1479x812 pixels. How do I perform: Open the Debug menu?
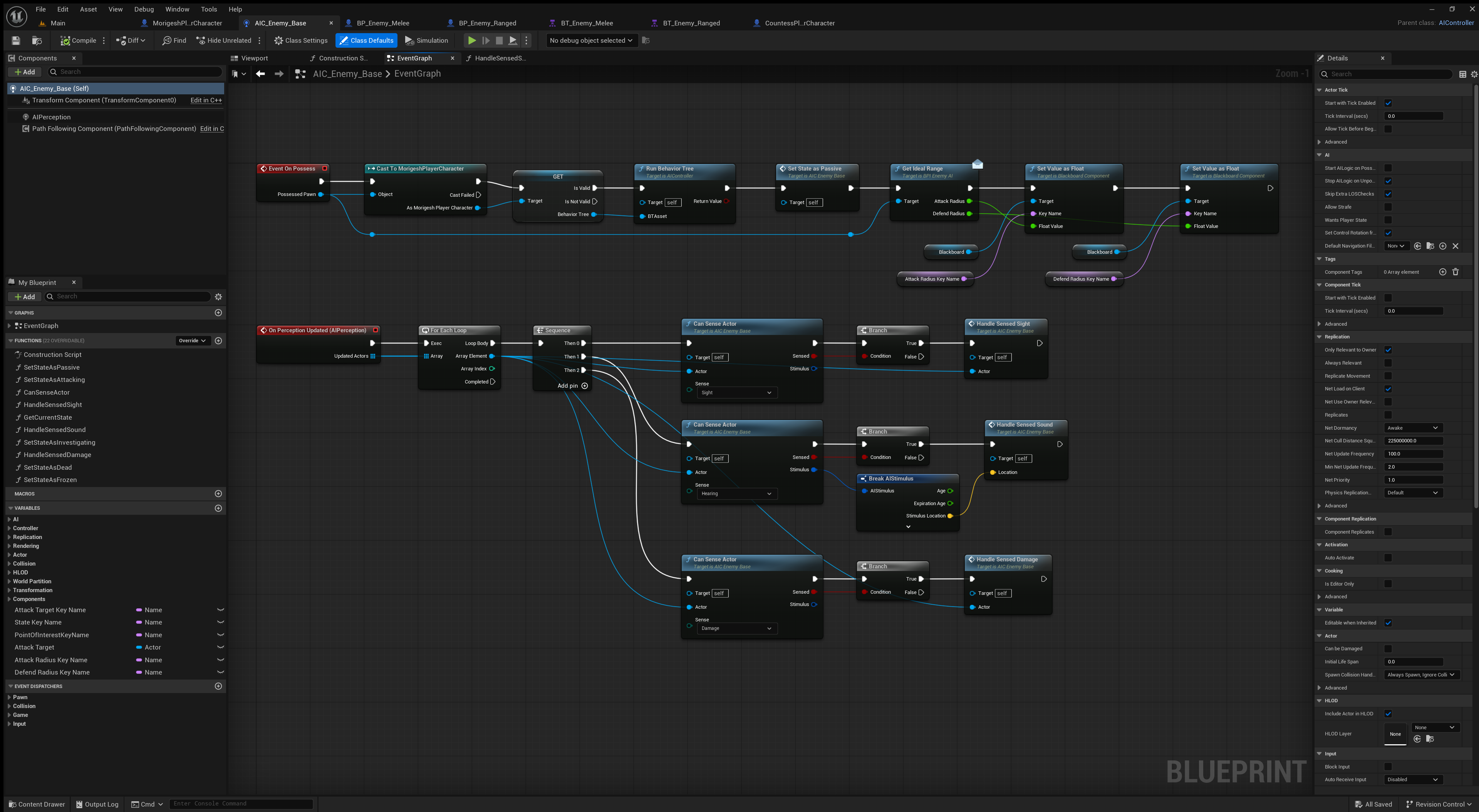[x=144, y=9]
